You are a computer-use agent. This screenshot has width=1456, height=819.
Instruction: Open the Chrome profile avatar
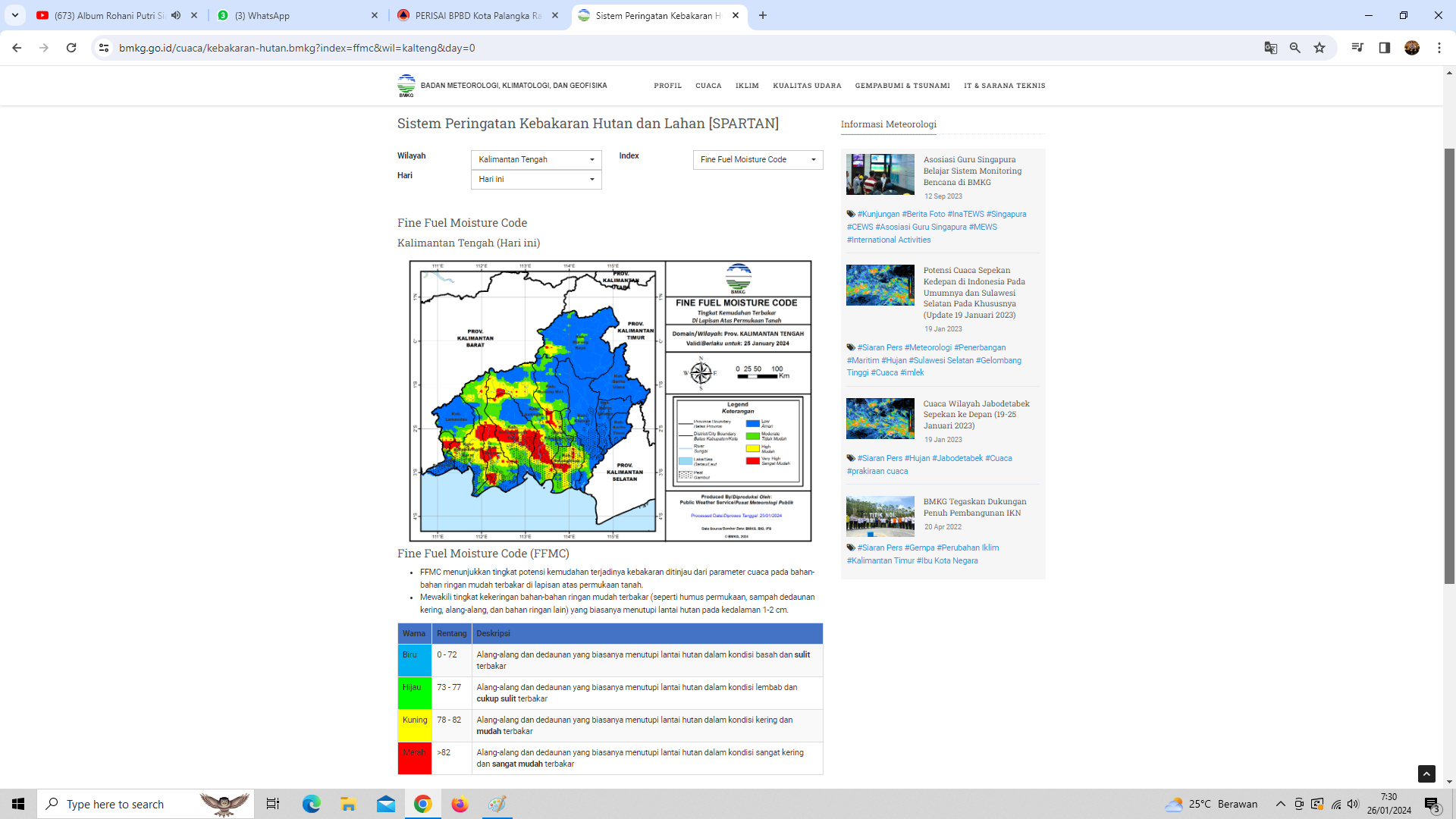(x=1412, y=48)
